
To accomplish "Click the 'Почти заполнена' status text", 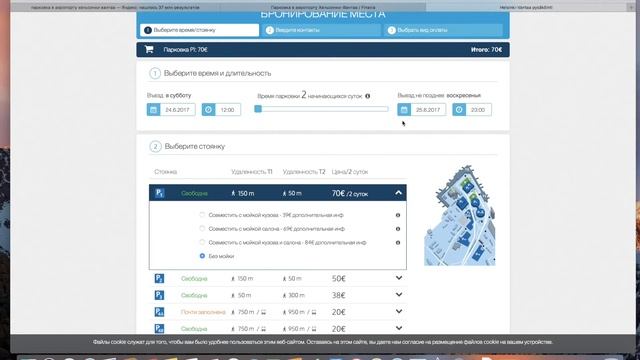I will 203,312.
